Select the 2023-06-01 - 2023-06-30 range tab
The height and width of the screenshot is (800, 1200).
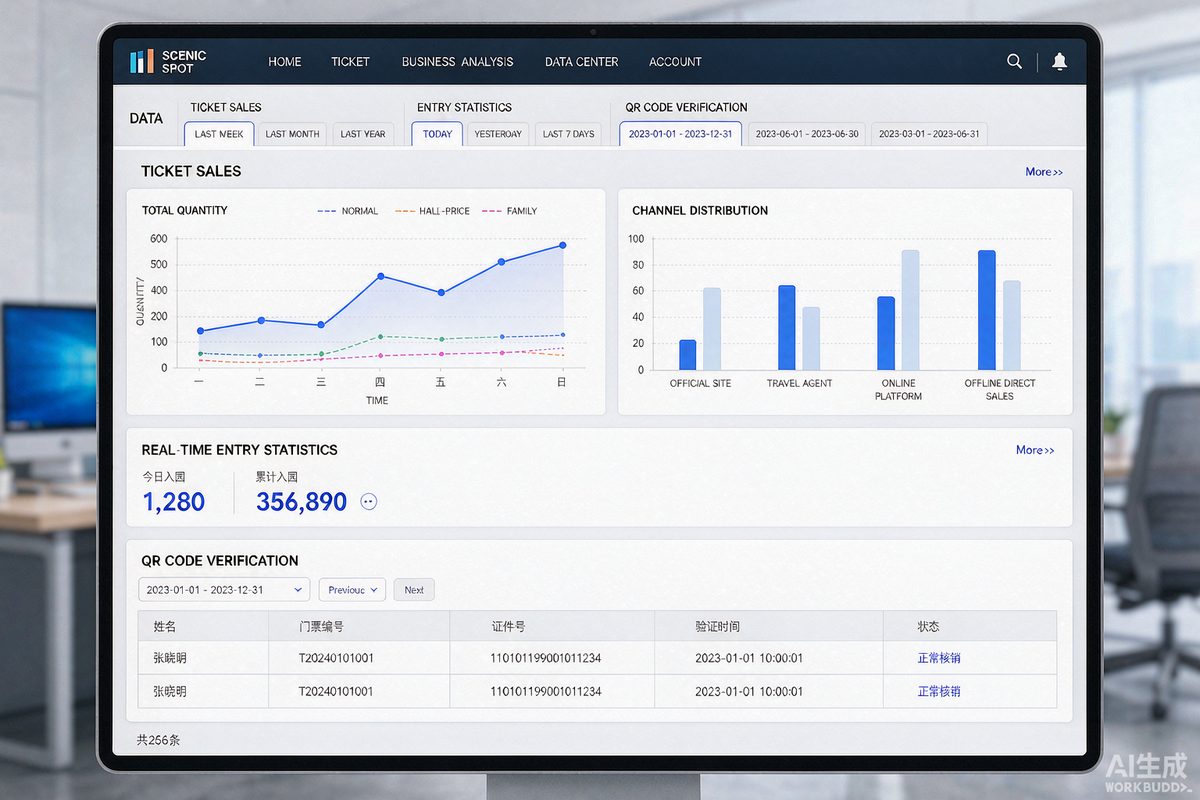[x=807, y=134]
